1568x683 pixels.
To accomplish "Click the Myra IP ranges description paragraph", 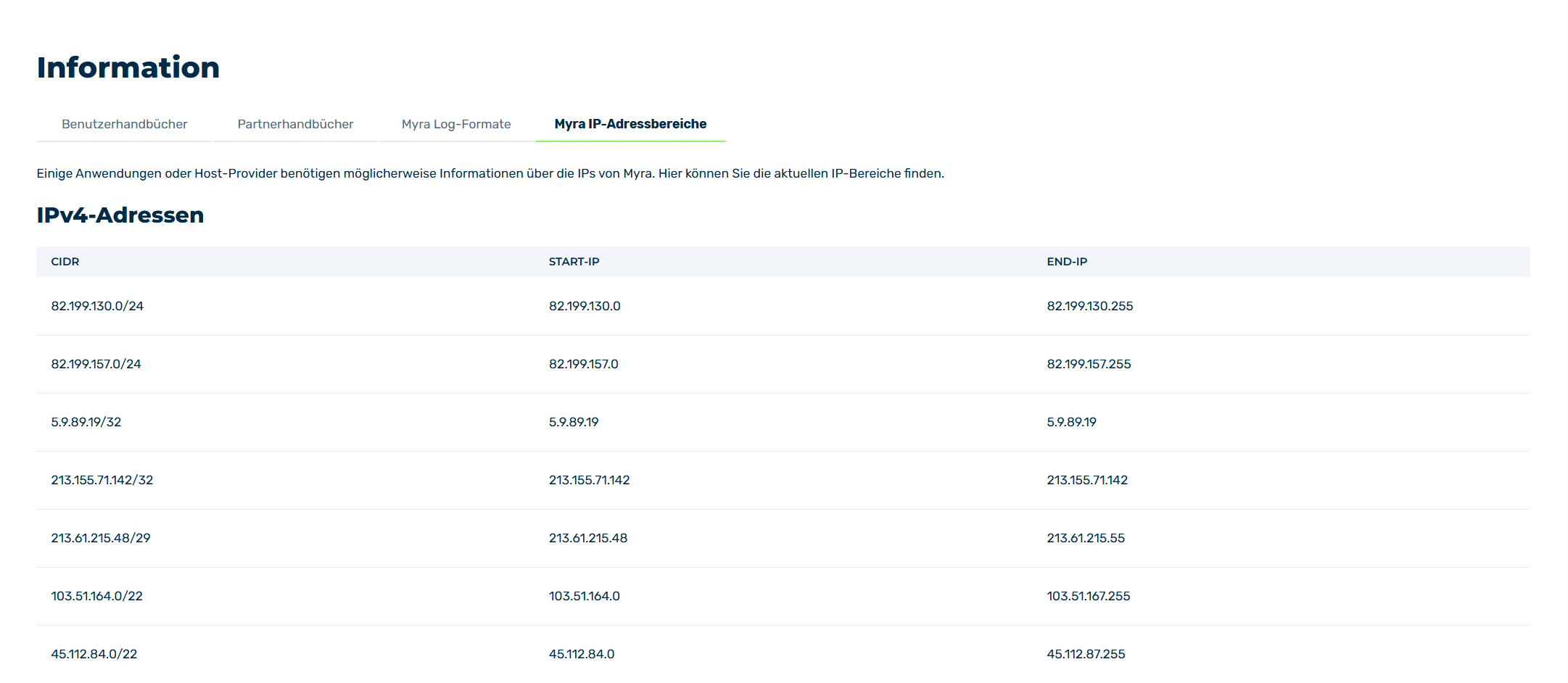I will pyautogui.click(x=490, y=173).
